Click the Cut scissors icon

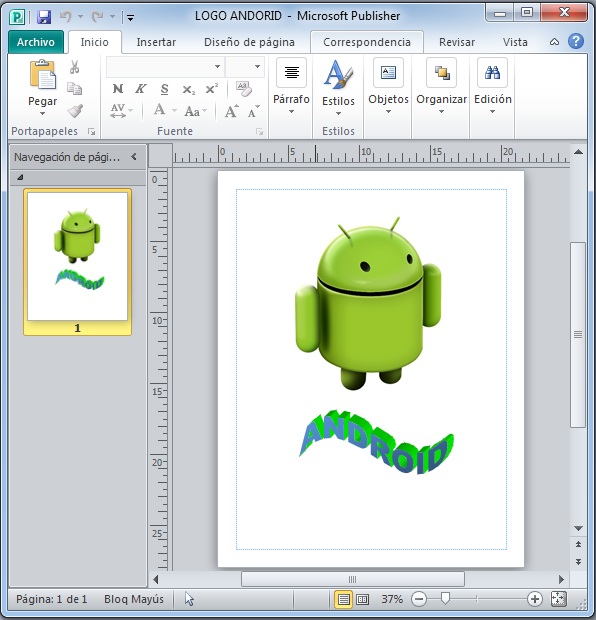[74, 67]
